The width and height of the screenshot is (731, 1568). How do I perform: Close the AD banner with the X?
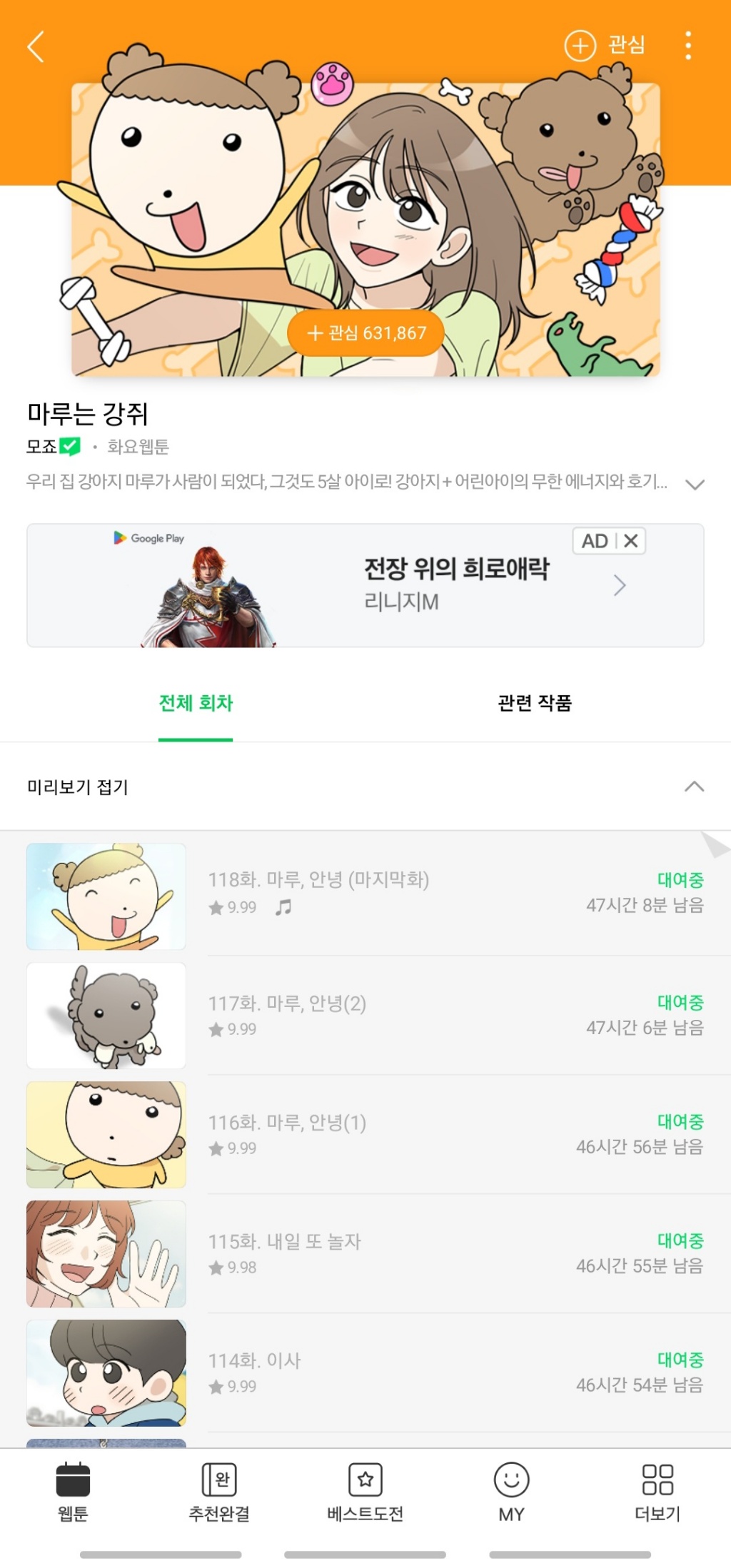(631, 541)
